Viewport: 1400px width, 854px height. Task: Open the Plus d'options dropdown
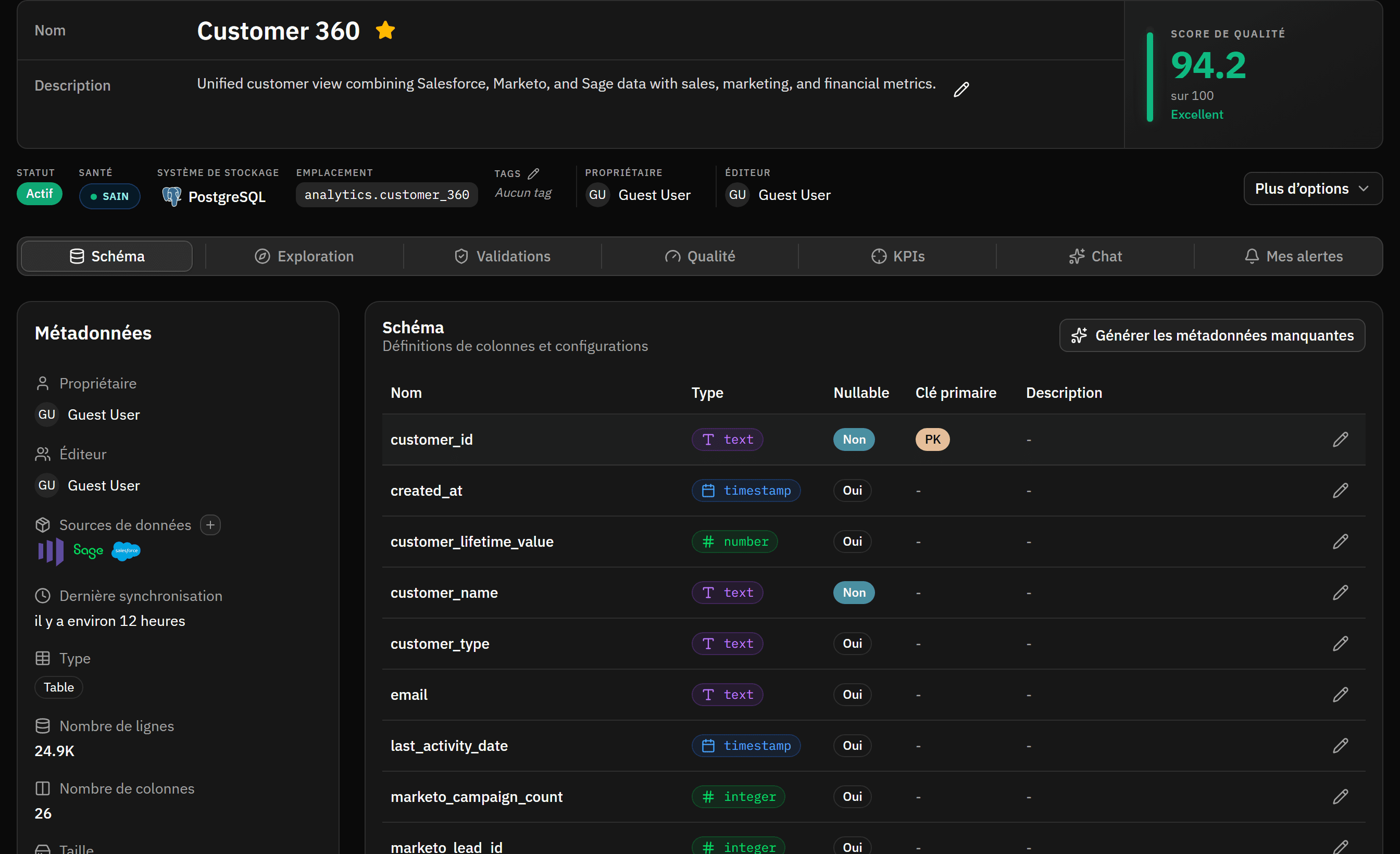(x=1312, y=189)
